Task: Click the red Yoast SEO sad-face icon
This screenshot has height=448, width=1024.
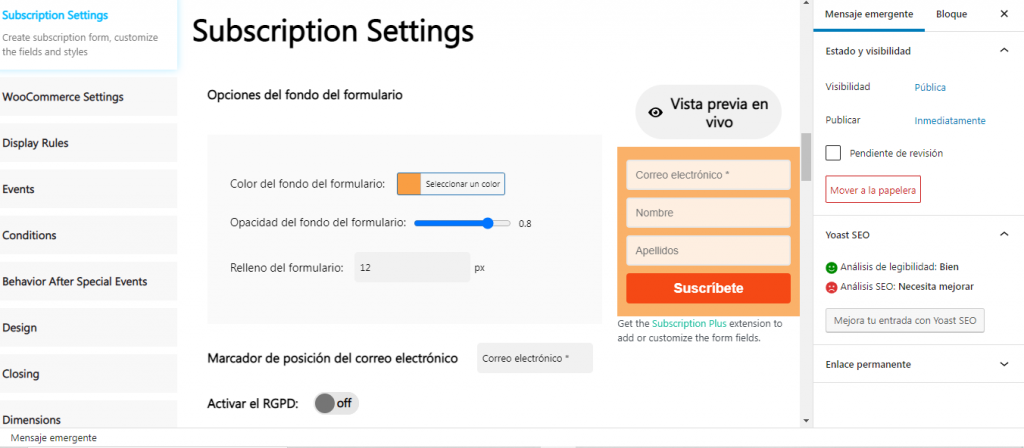Action: 832,287
